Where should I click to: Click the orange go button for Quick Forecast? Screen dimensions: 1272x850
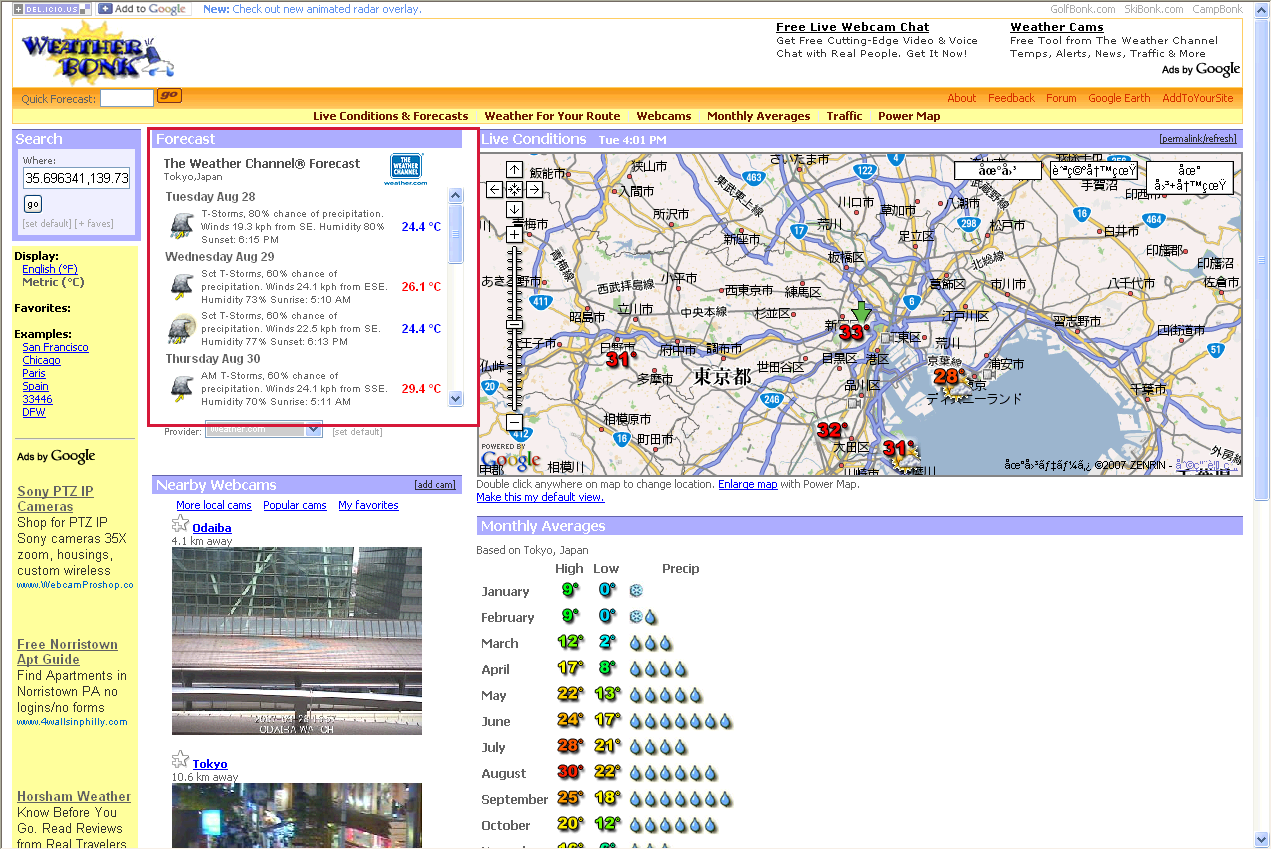[x=169, y=96]
